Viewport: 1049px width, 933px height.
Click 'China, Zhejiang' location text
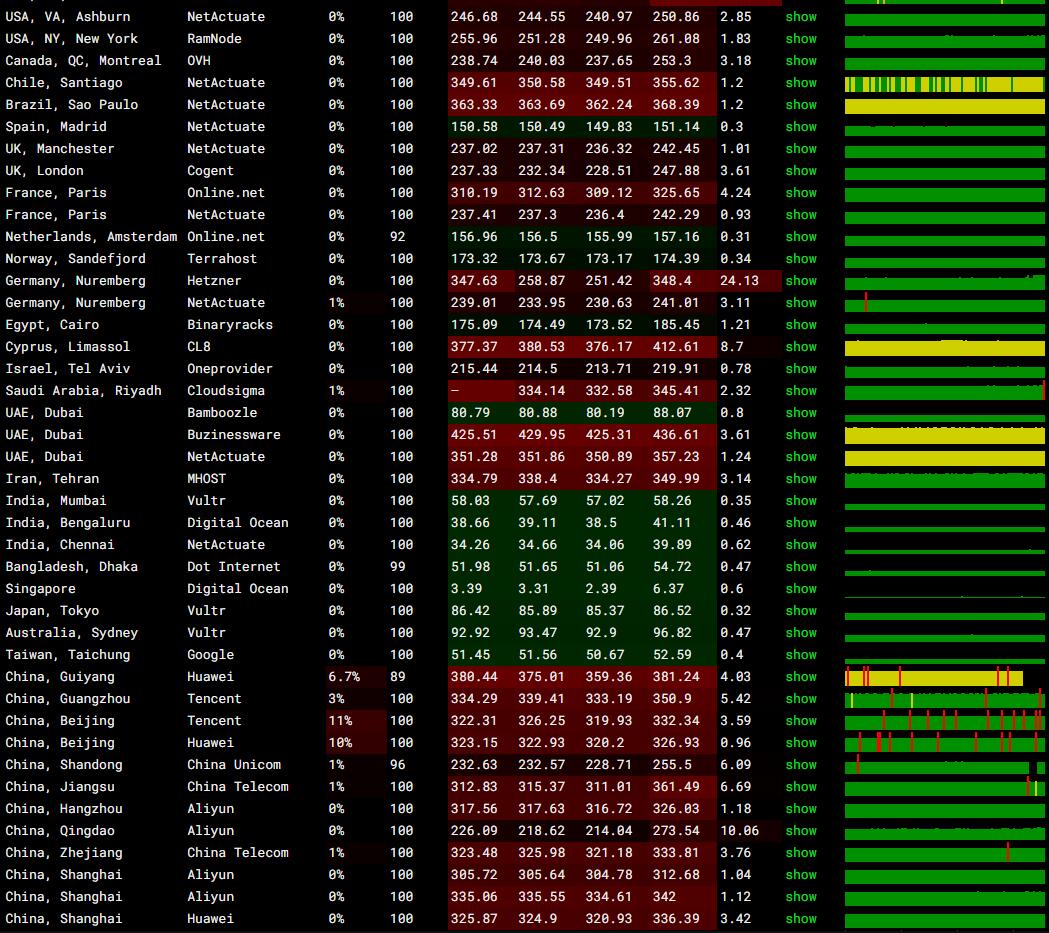pyautogui.click(x=64, y=853)
